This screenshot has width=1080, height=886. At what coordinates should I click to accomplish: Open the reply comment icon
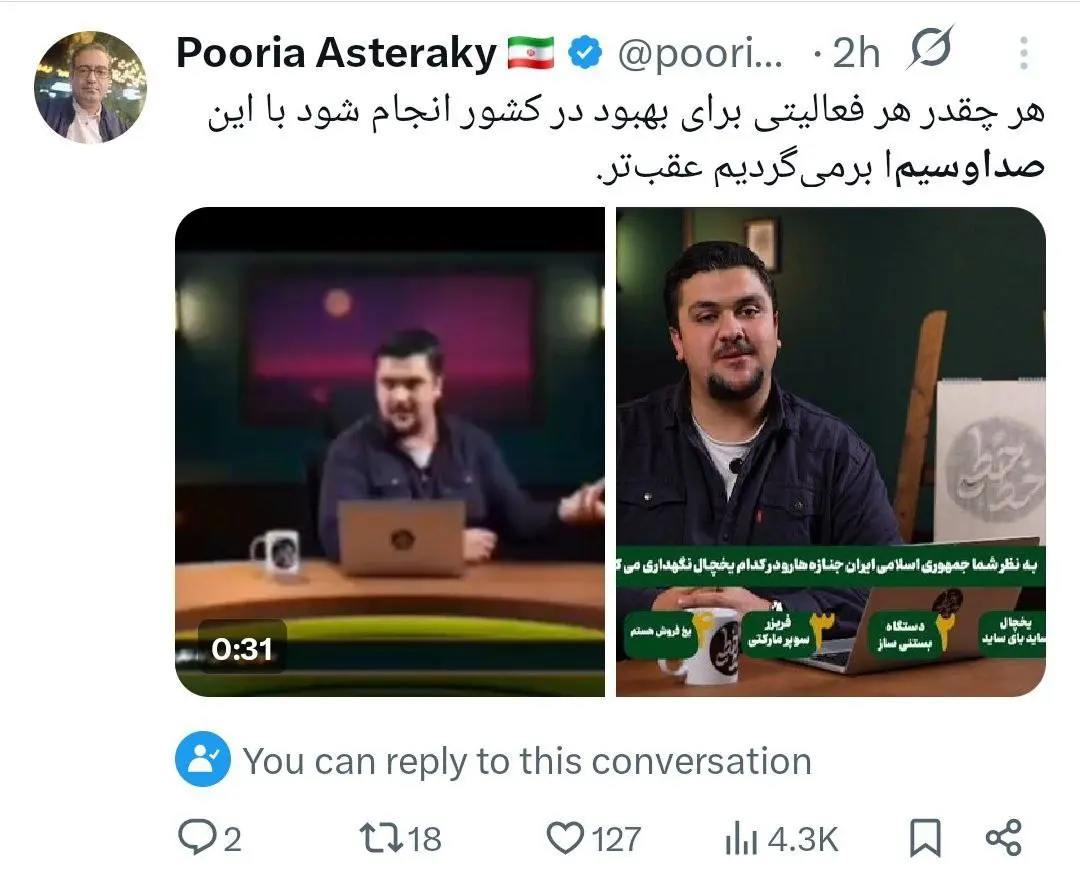click(x=197, y=837)
